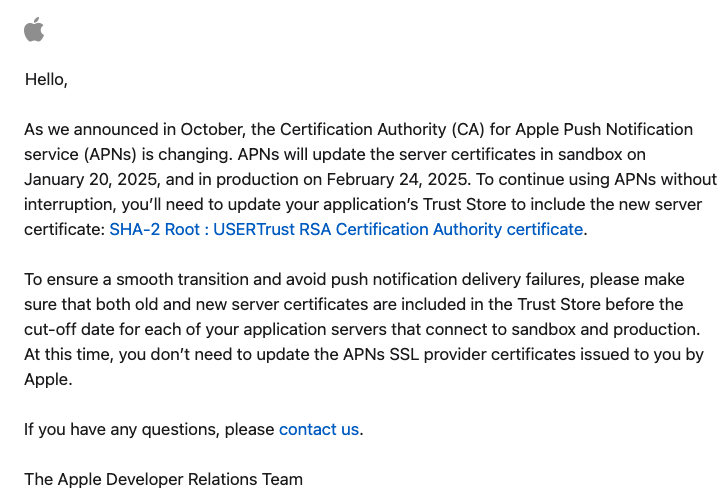Click the text service (APNs) is changing
This screenshot has width=727, height=491.
tap(128, 154)
